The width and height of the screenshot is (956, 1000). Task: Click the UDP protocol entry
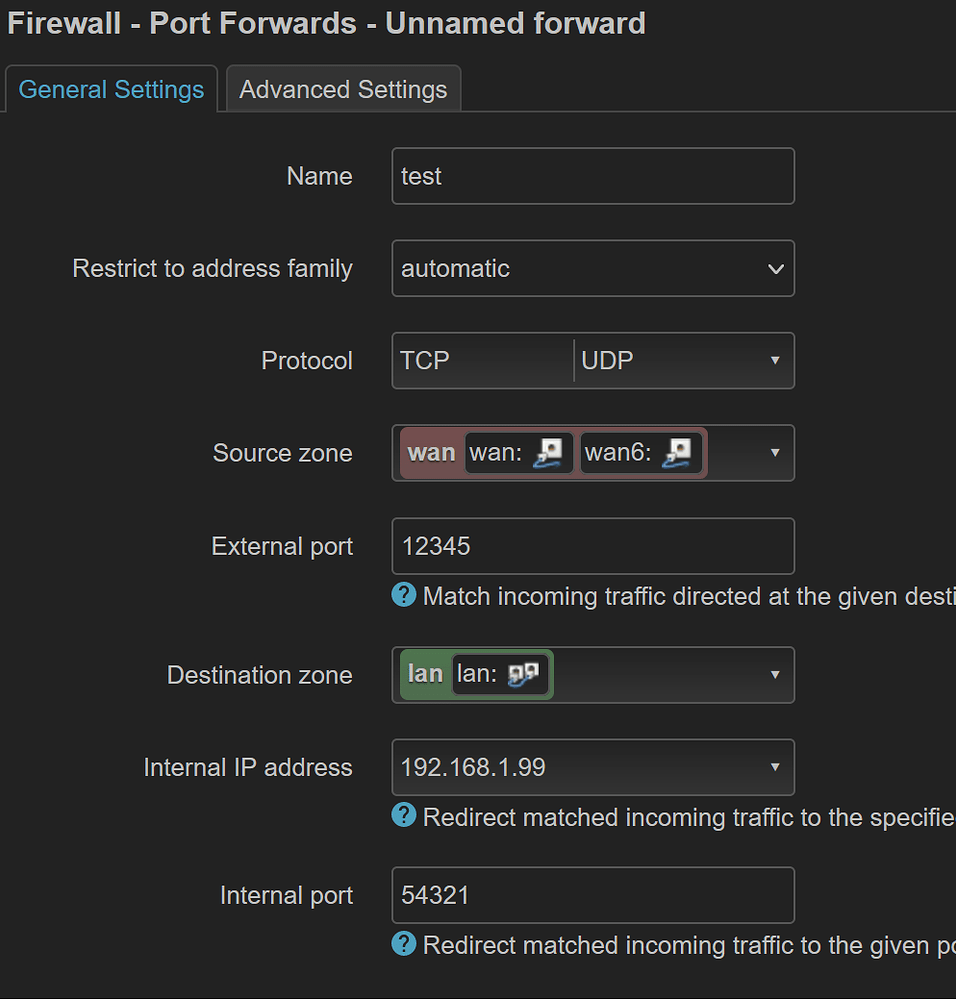[607, 360]
